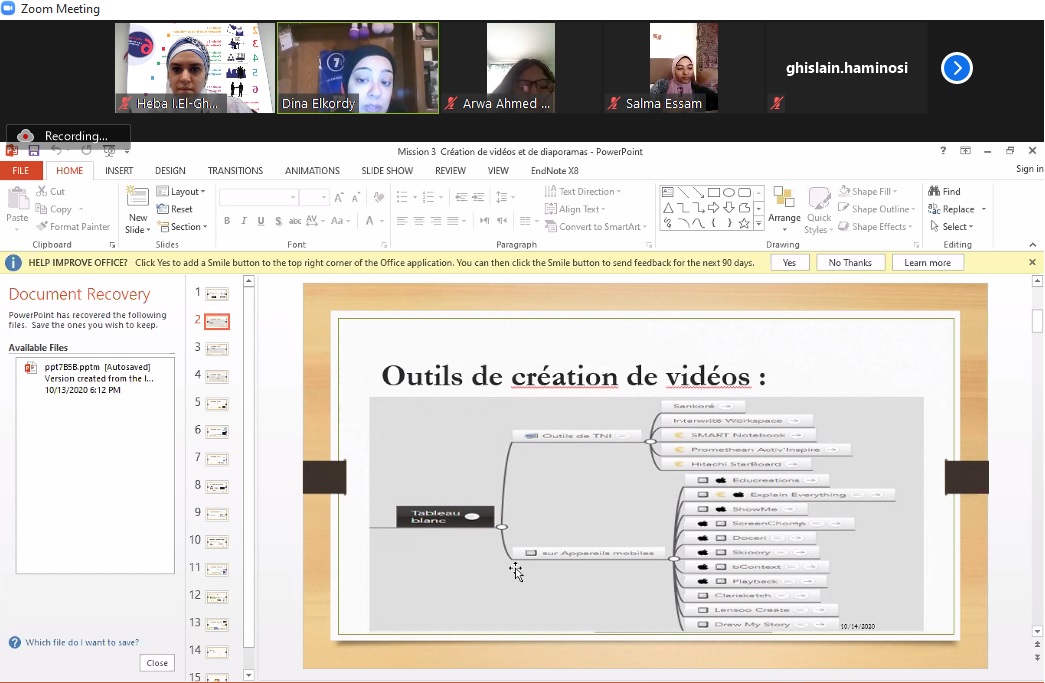This screenshot has width=1045, height=683.
Task: Click the Reset slide button
Action: (x=176, y=209)
